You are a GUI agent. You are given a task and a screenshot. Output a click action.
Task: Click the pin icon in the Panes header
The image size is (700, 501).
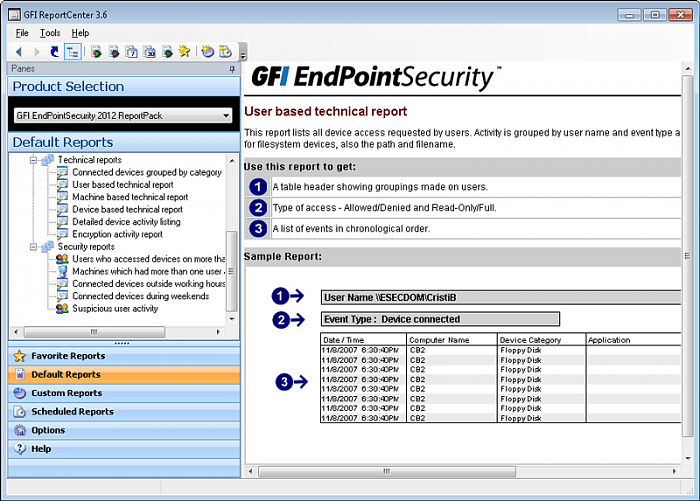(232, 69)
